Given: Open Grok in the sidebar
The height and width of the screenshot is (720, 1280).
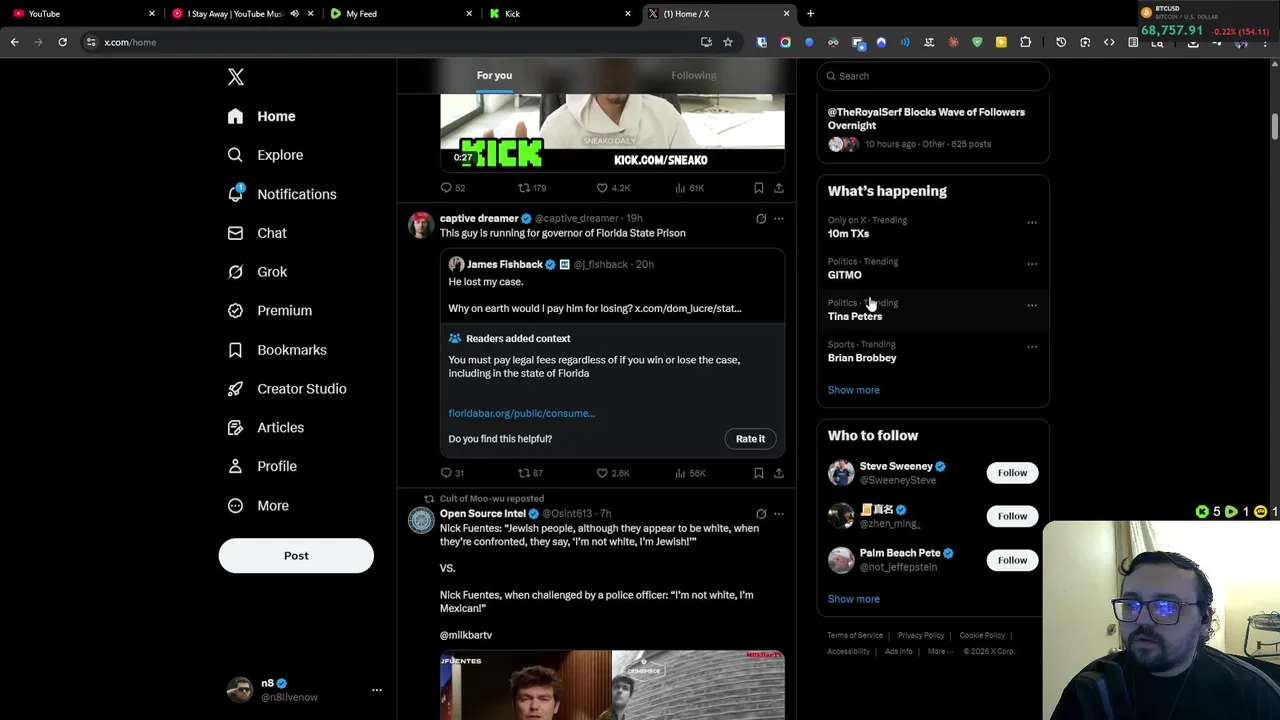Looking at the screenshot, I should pyautogui.click(x=257, y=272).
